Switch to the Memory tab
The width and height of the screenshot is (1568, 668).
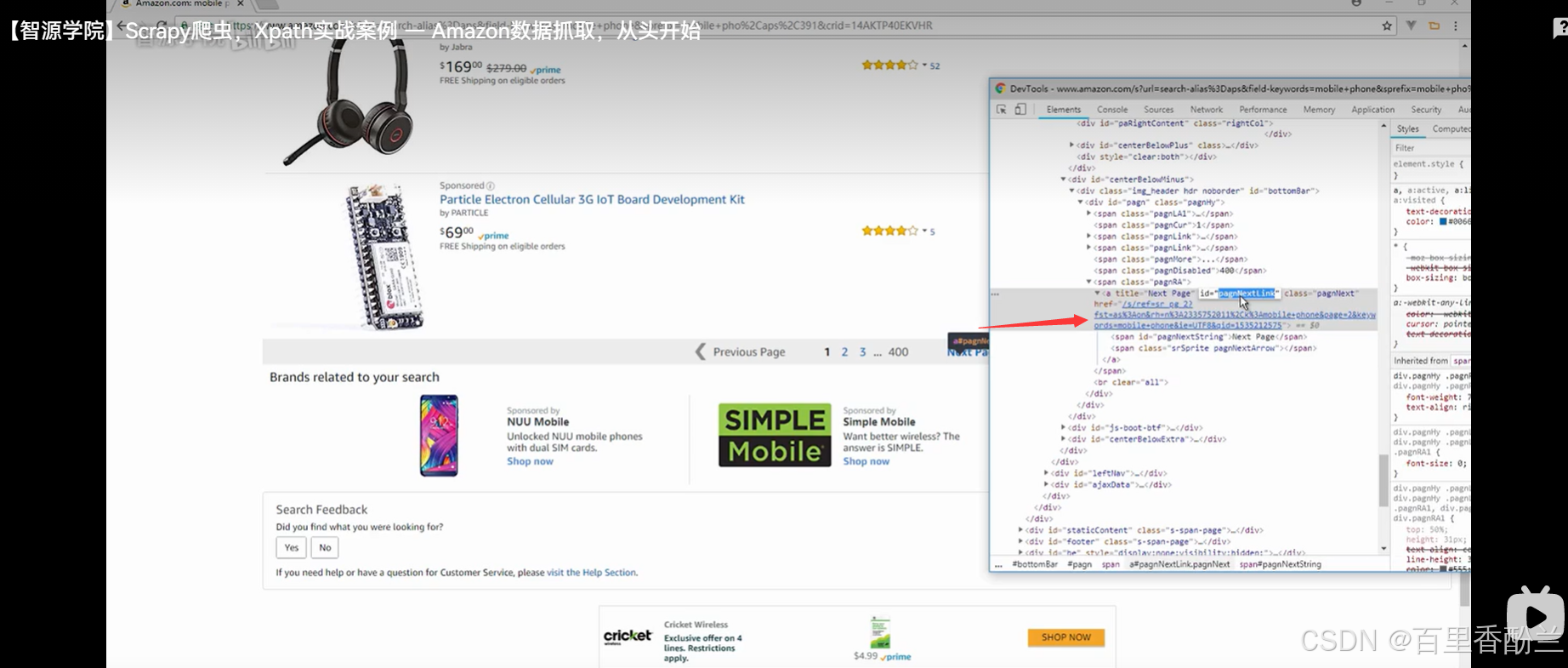pos(1319,110)
